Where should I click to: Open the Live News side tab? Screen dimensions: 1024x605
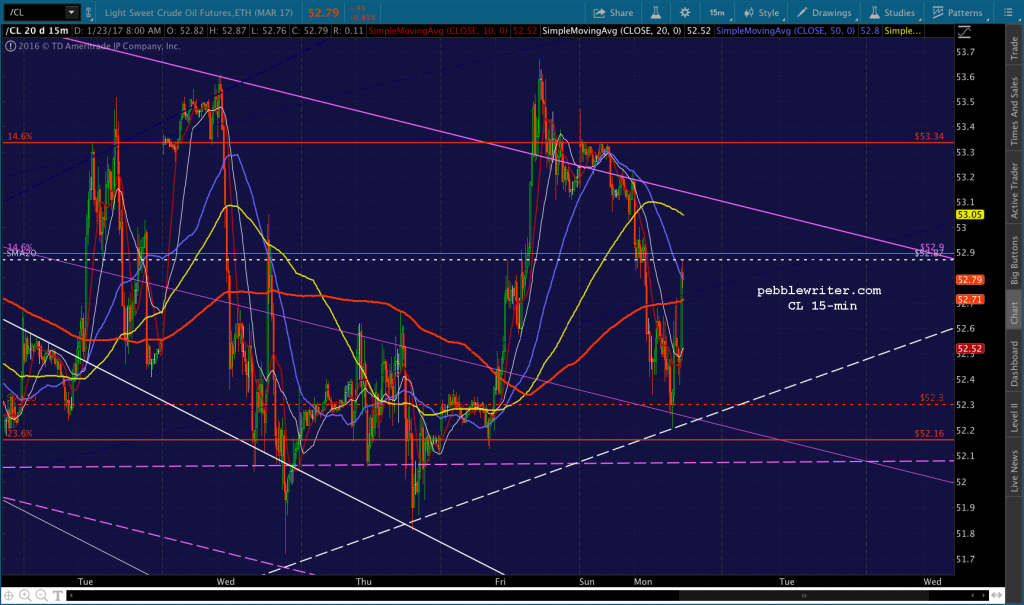click(x=1014, y=471)
